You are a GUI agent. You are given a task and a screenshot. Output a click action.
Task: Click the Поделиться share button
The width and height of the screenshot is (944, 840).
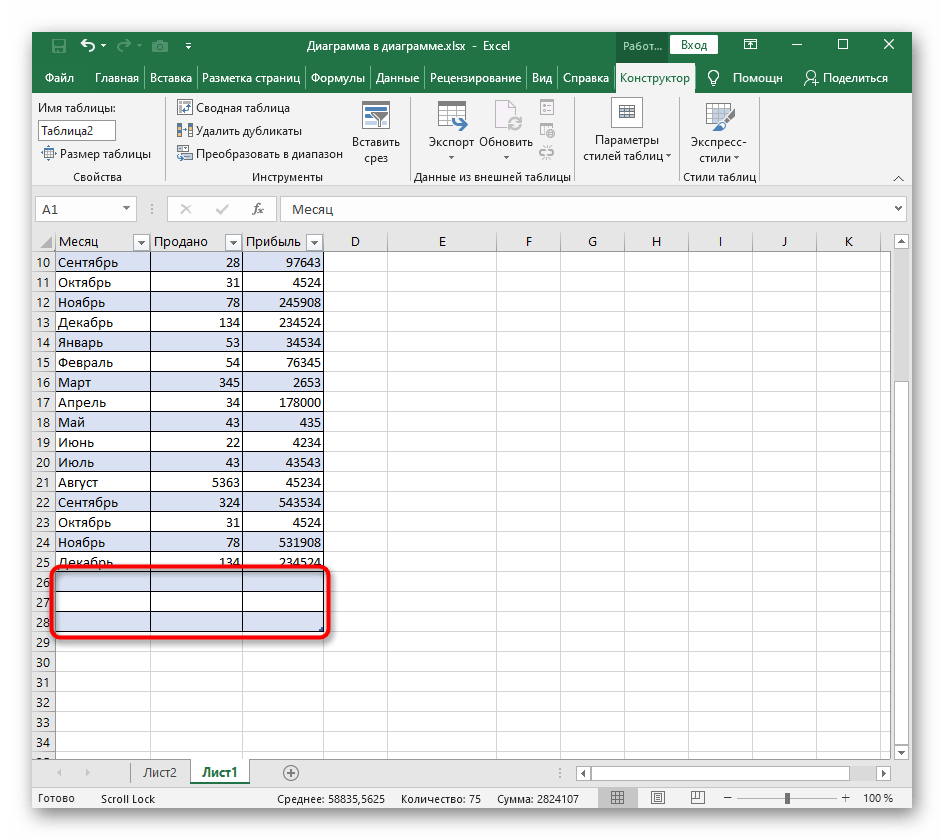(846, 78)
